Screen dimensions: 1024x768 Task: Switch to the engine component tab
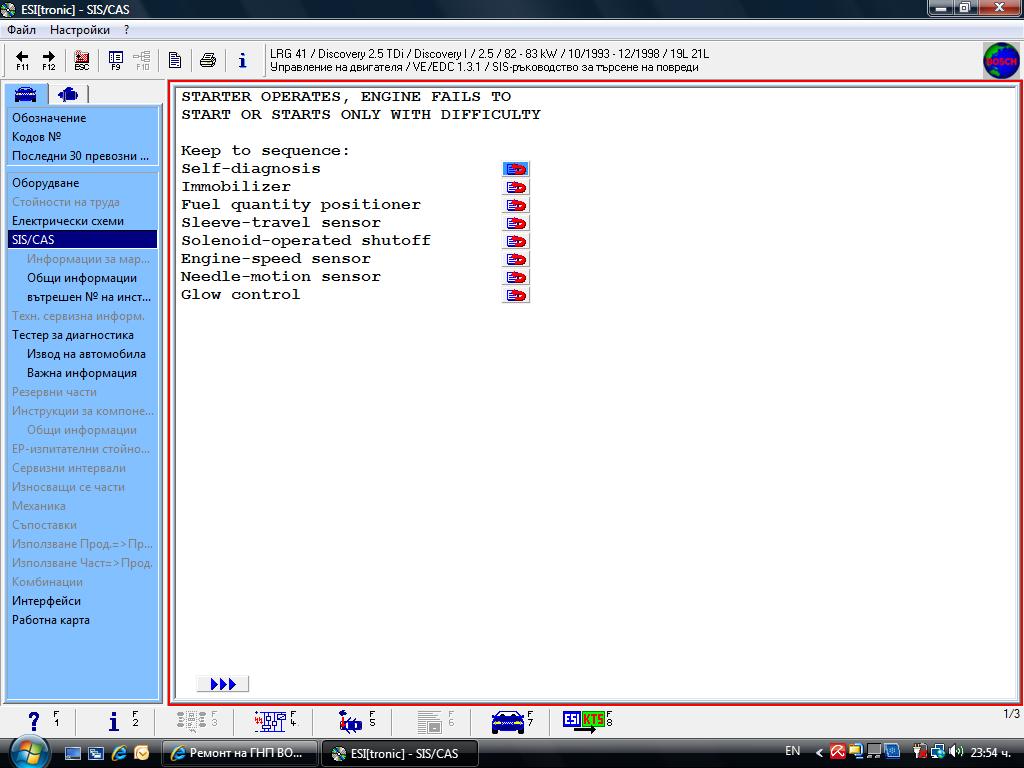click(68, 94)
